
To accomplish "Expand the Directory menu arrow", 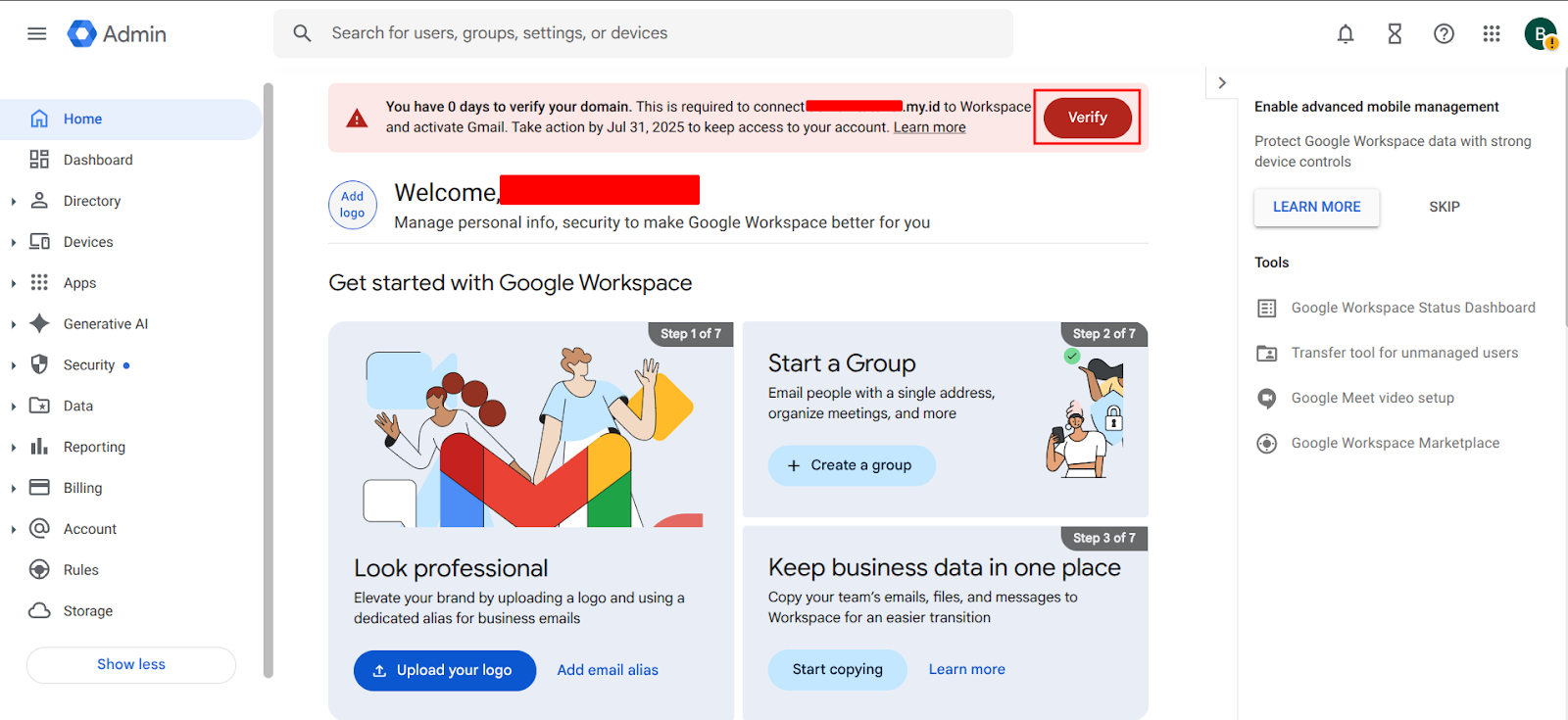I will pos(14,202).
